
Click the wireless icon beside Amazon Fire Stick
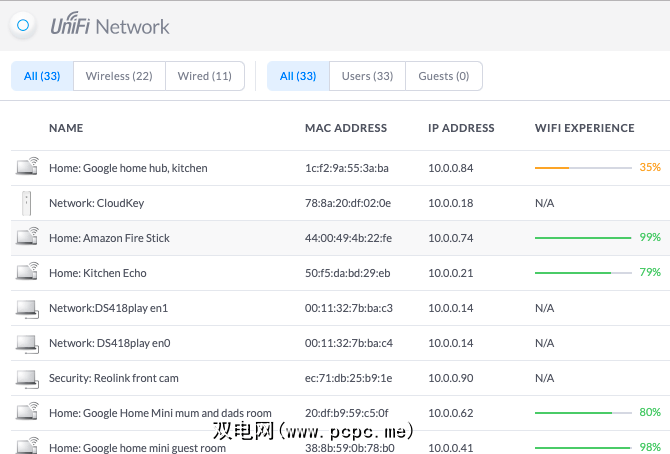coord(27,236)
